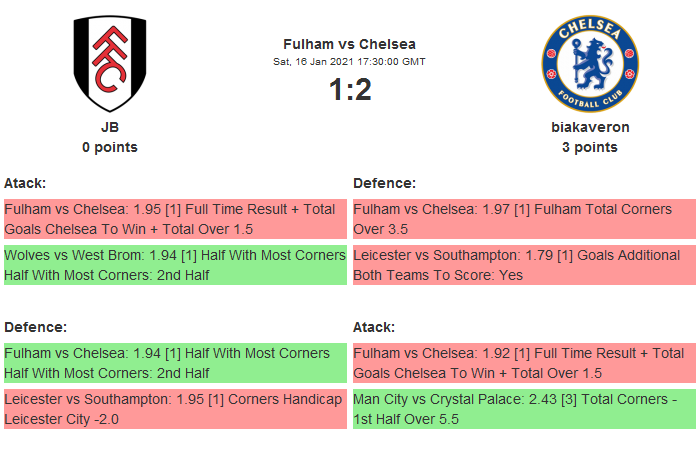This screenshot has height=460, width=700.
Task: Click JB's Atack section heading
Action: 25,183
